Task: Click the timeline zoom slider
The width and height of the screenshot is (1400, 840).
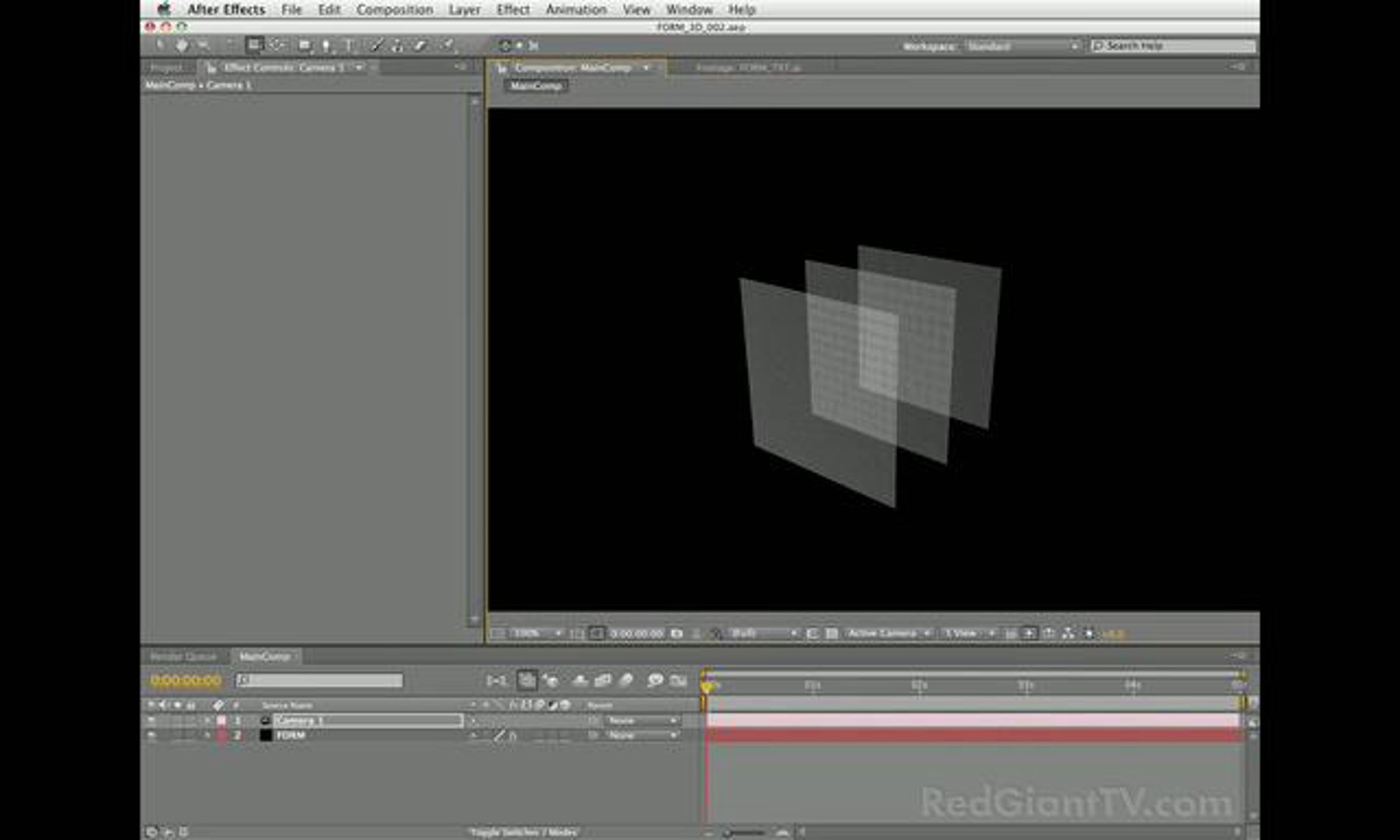Action: [x=744, y=833]
